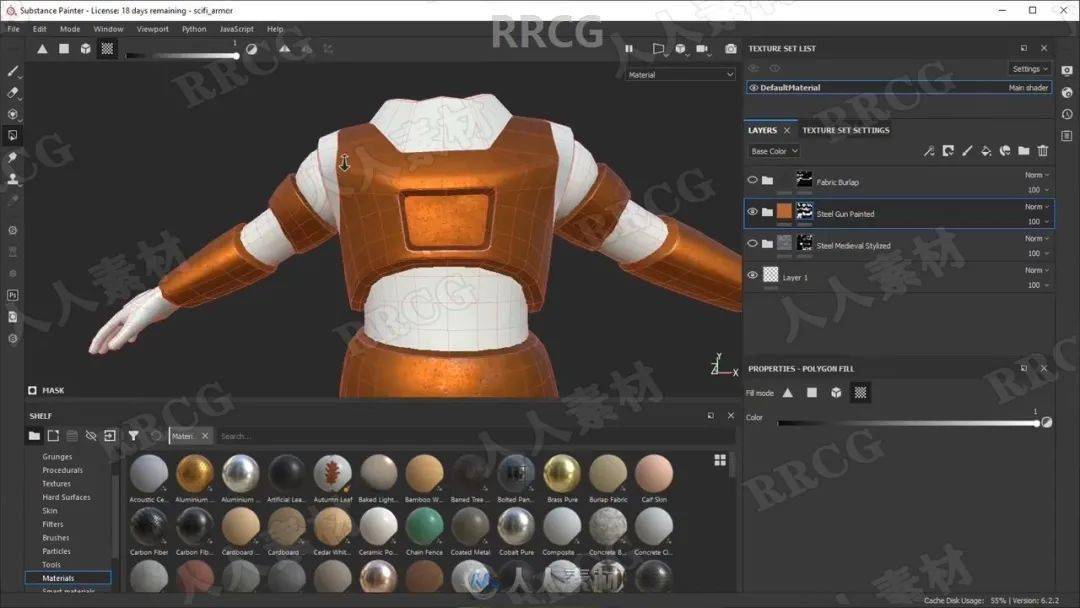
Task: Pick the Brass Pure material thumbnail
Action: click(562, 473)
